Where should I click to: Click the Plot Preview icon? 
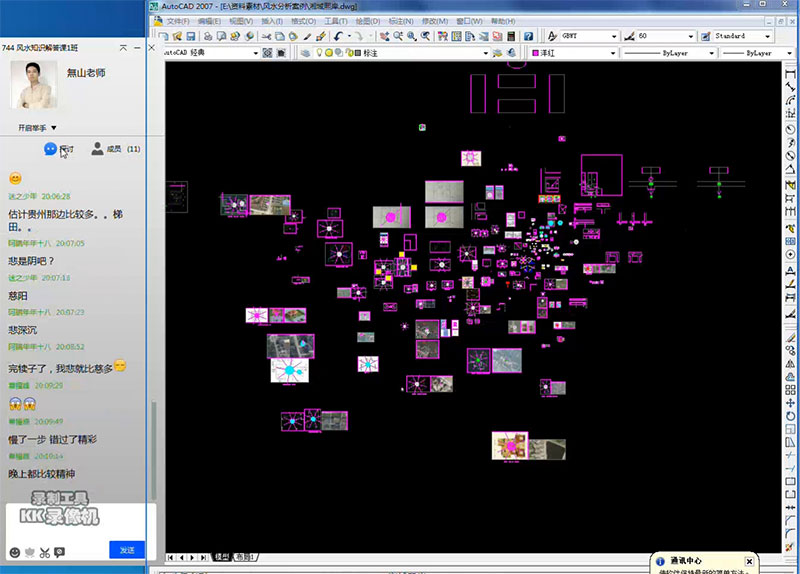tap(221, 36)
